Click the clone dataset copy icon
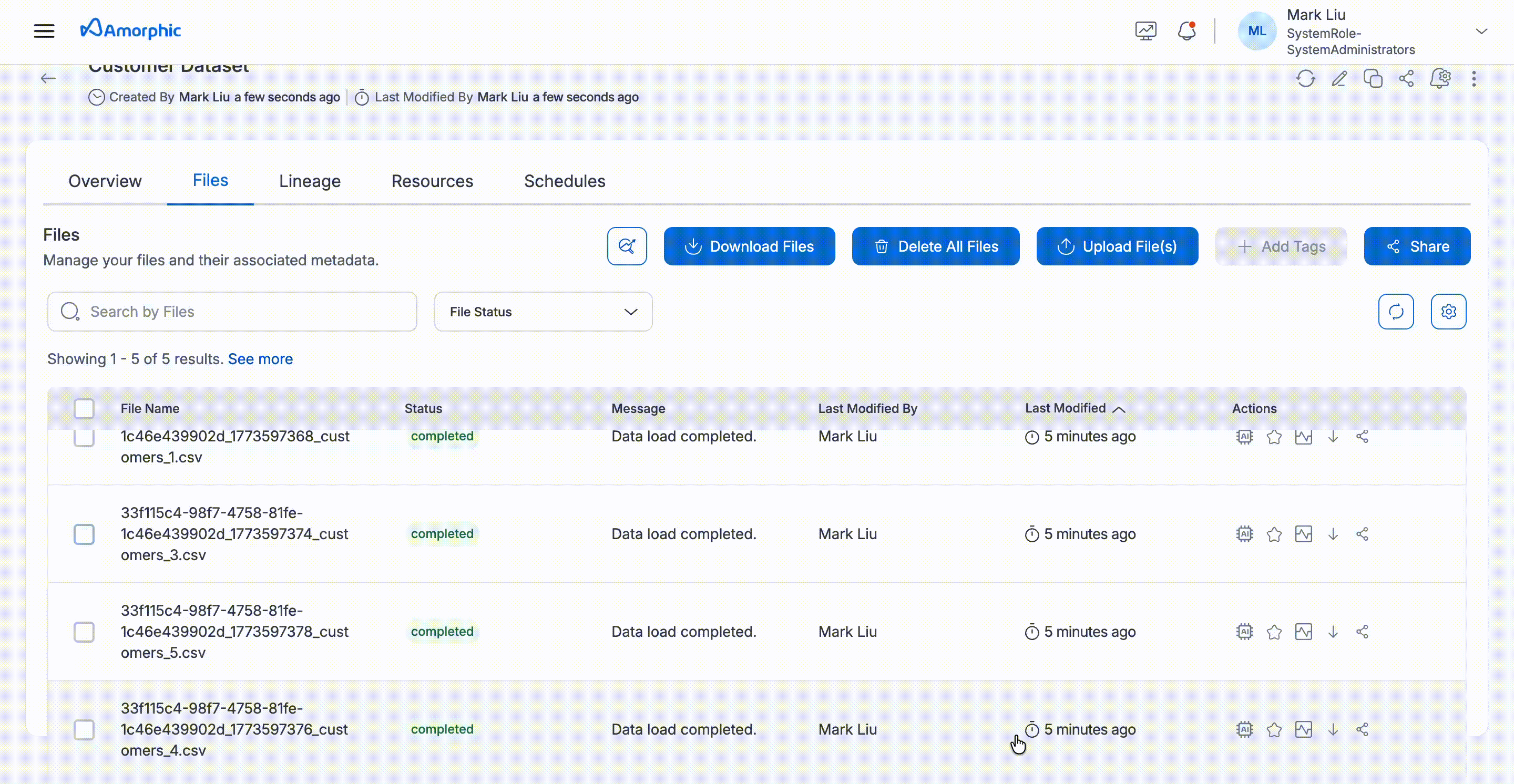The image size is (1514, 784). (x=1373, y=78)
